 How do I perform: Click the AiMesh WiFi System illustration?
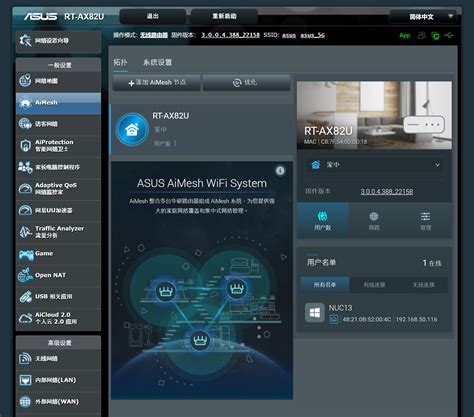[x=202, y=281]
